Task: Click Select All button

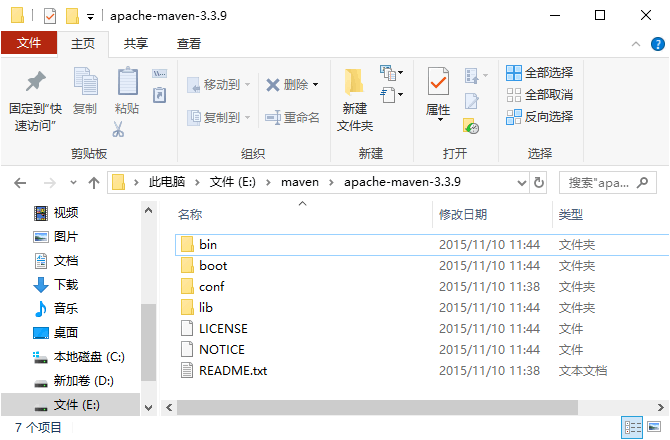Action: (x=540, y=72)
